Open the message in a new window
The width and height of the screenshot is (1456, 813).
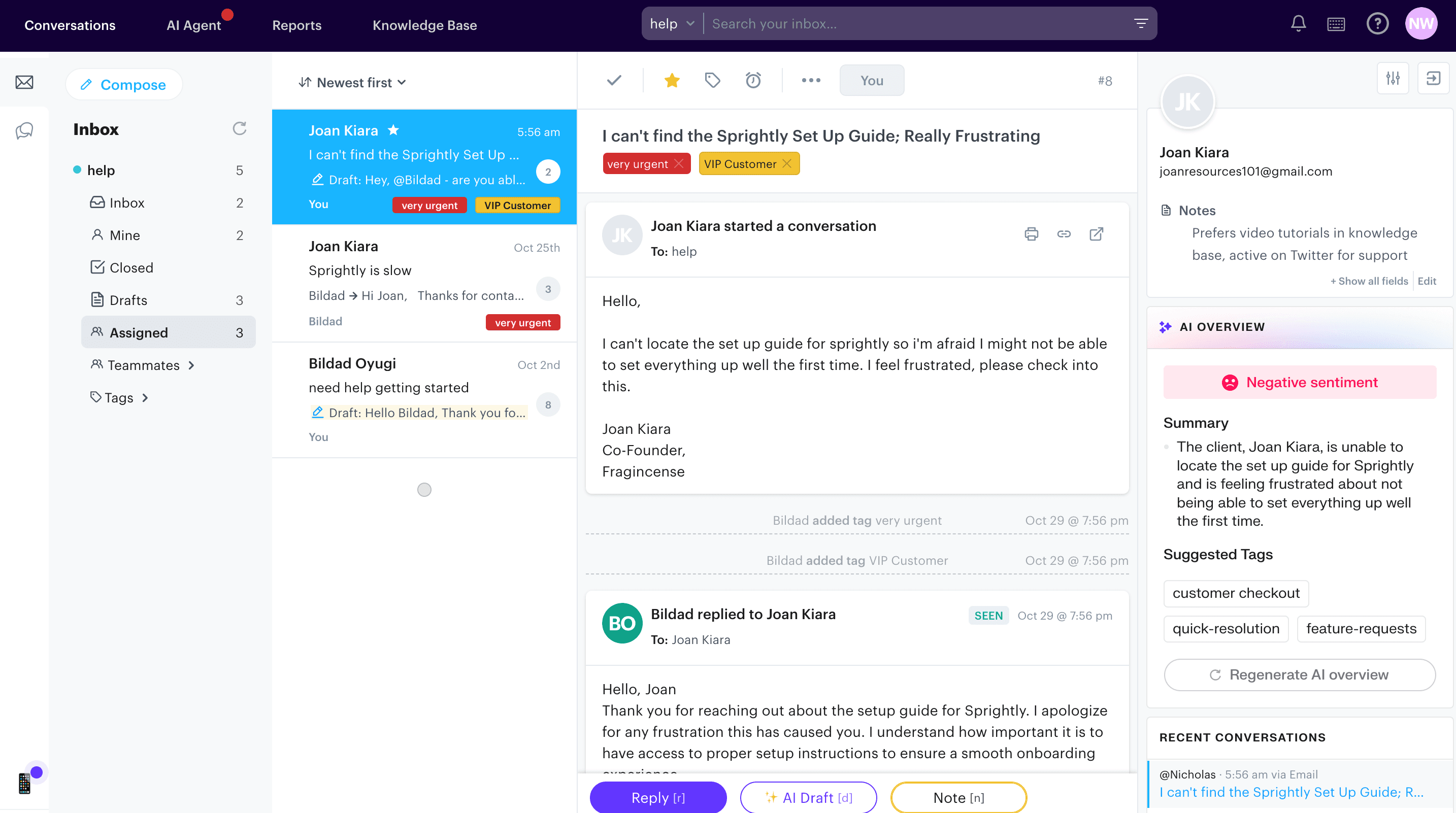coord(1097,234)
